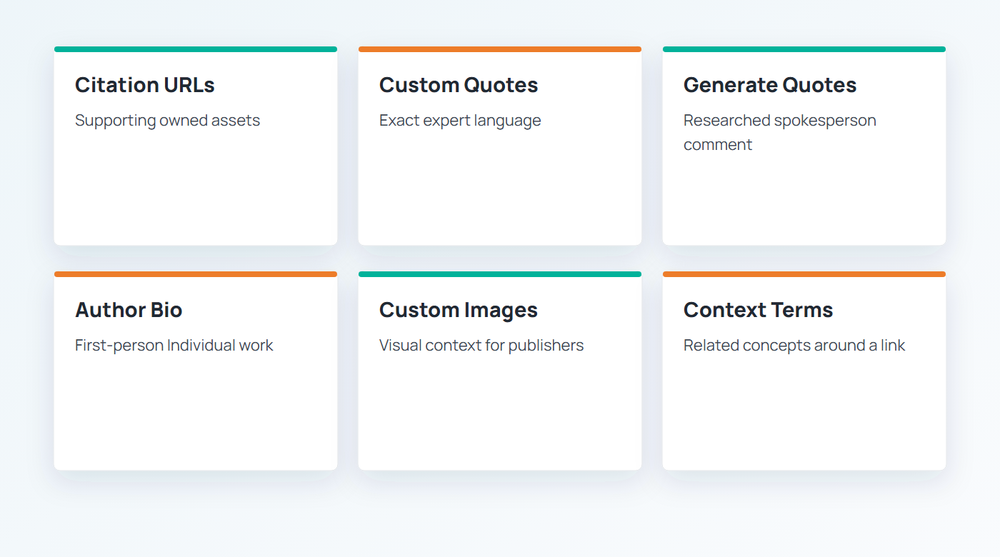
Task: Click 'Researched spokesperson comment' description
Action: pos(779,133)
